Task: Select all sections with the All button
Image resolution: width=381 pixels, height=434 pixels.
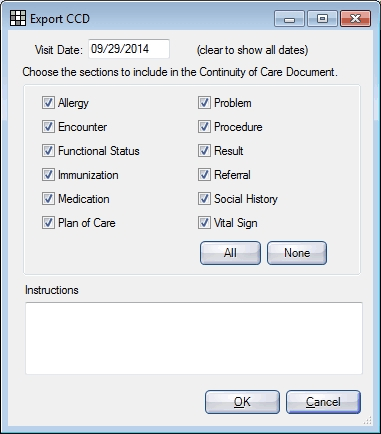Action: pyautogui.click(x=230, y=253)
